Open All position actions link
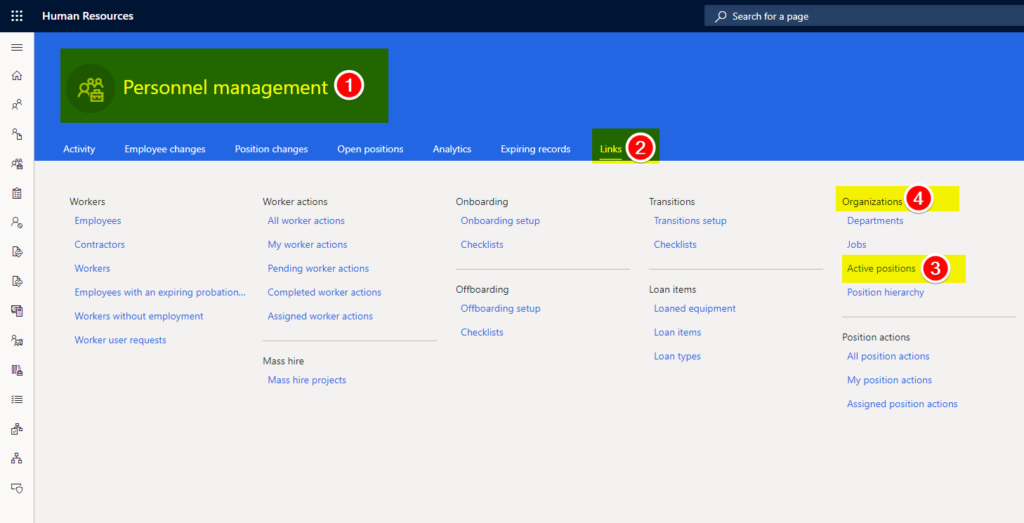1024x523 pixels. tap(888, 356)
